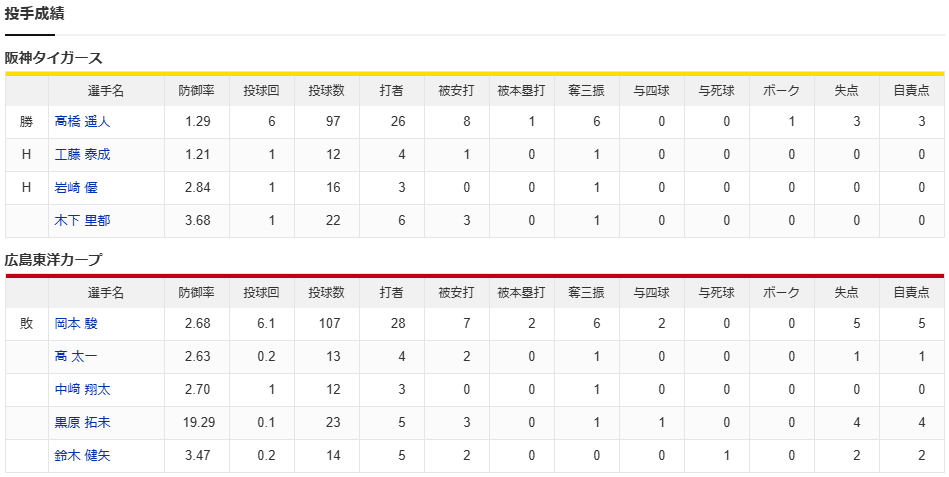Click 19.29 ERA cell for 黒原 拓未
949x477 pixels.
tap(199, 423)
